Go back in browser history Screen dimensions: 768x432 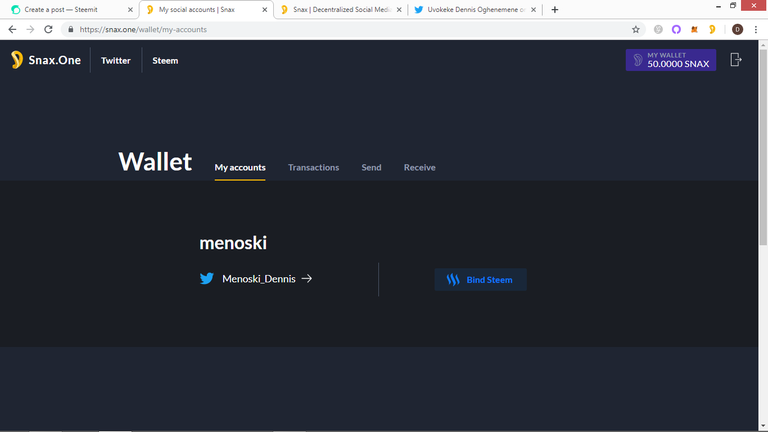tap(12, 29)
